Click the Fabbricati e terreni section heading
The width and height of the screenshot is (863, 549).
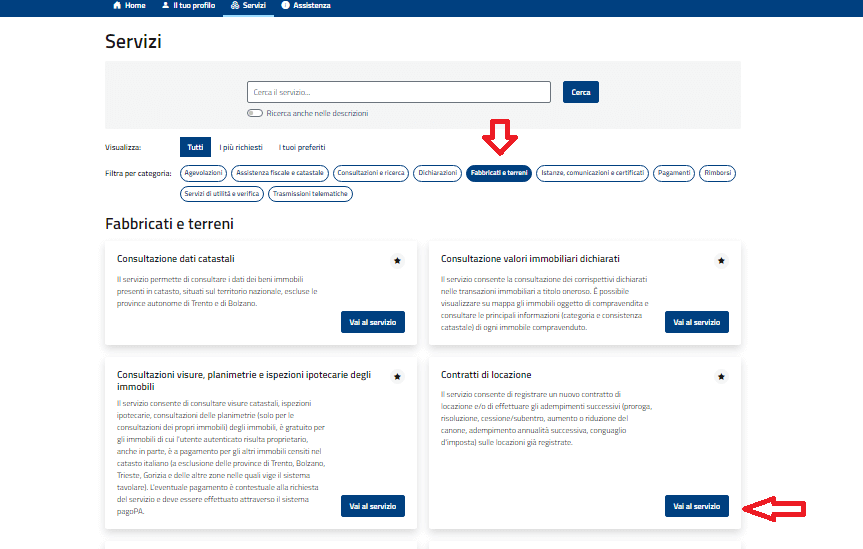point(170,224)
